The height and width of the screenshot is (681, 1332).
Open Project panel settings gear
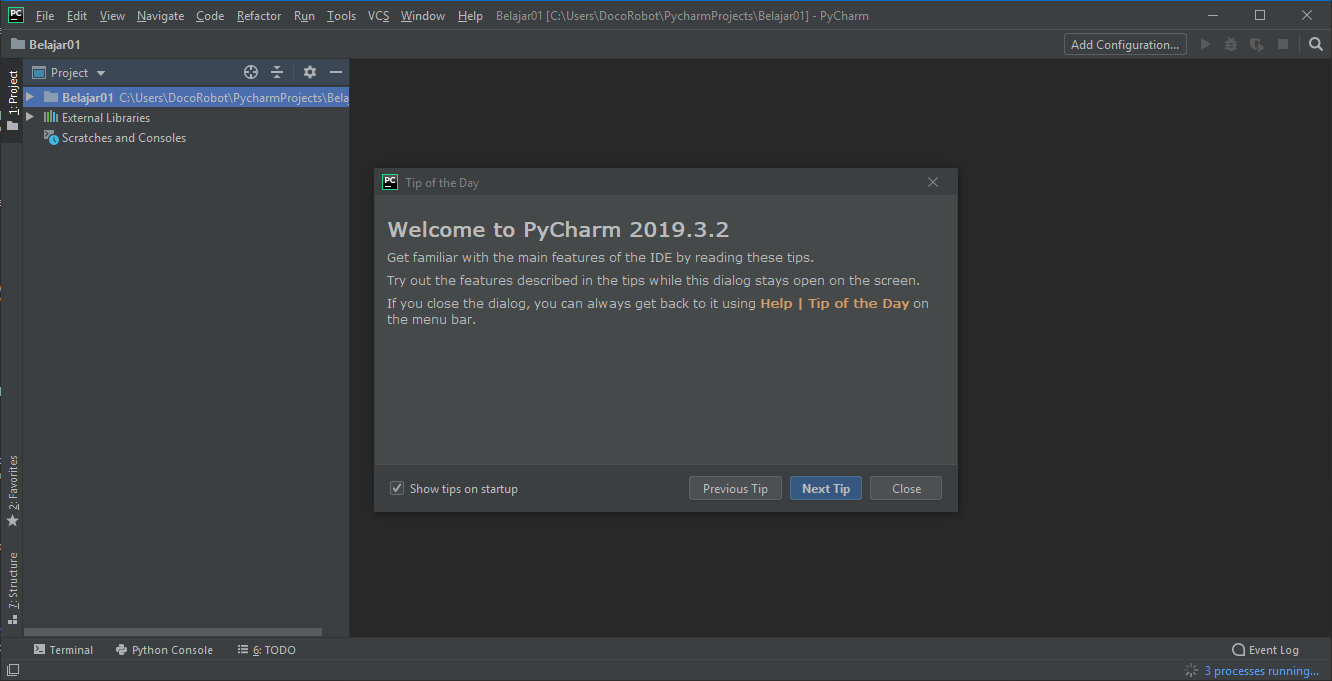point(309,72)
